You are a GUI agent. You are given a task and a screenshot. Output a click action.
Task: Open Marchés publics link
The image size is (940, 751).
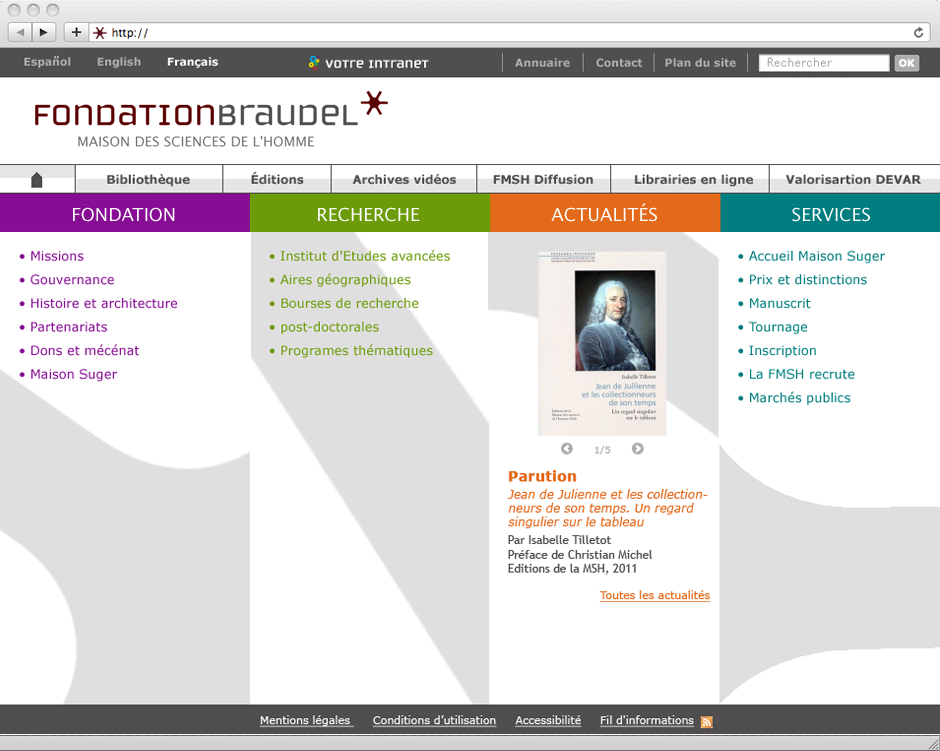click(x=800, y=397)
